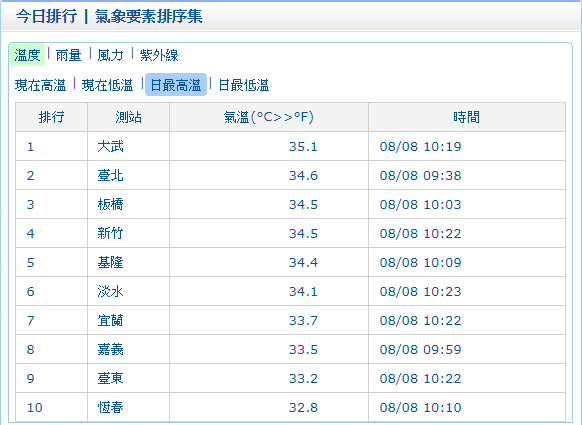The height and width of the screenshot is (425, 582).
Task: Click the 時間 column header
Action: [467, 117]
